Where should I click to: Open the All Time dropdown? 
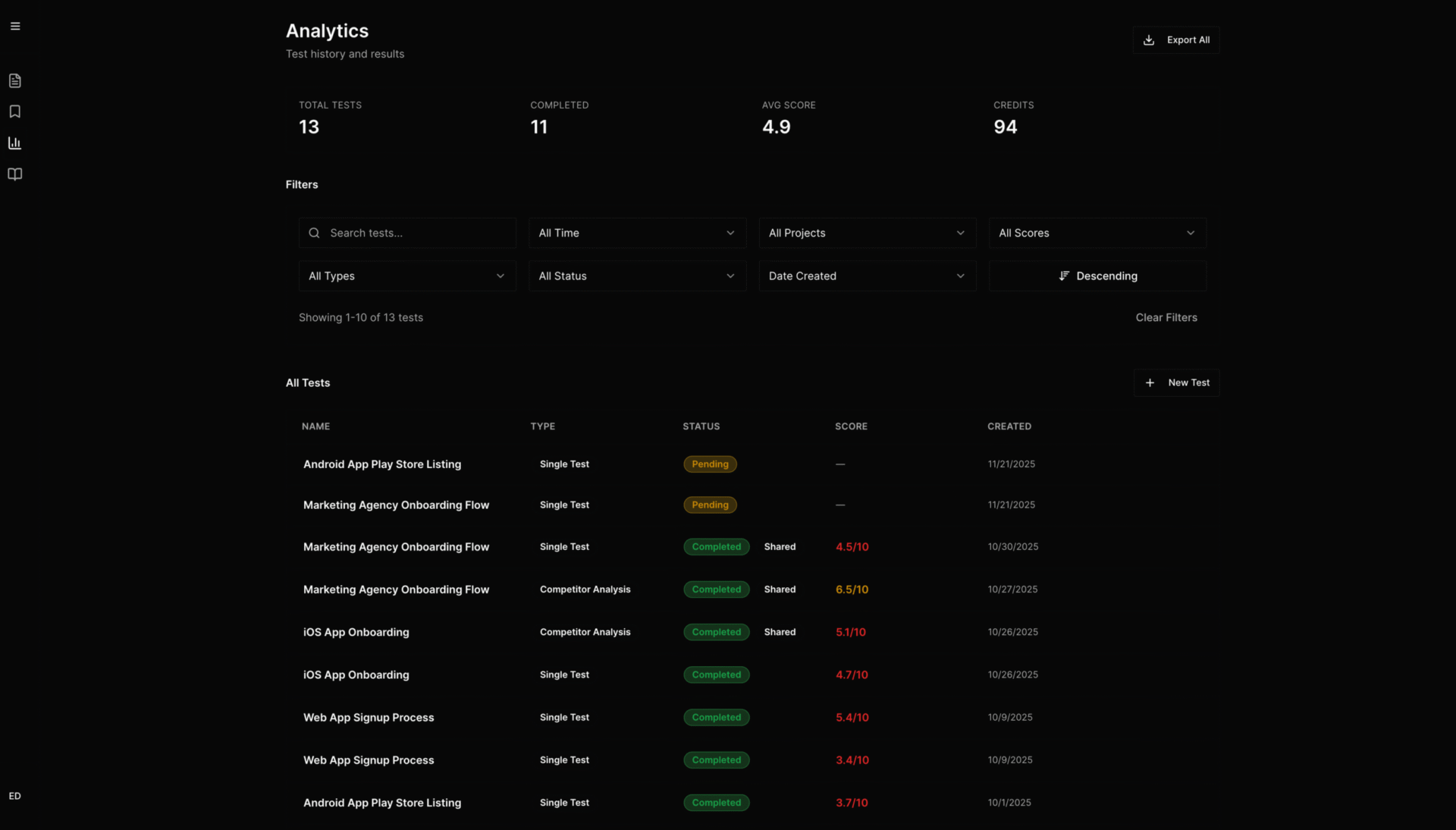(637, 233)
